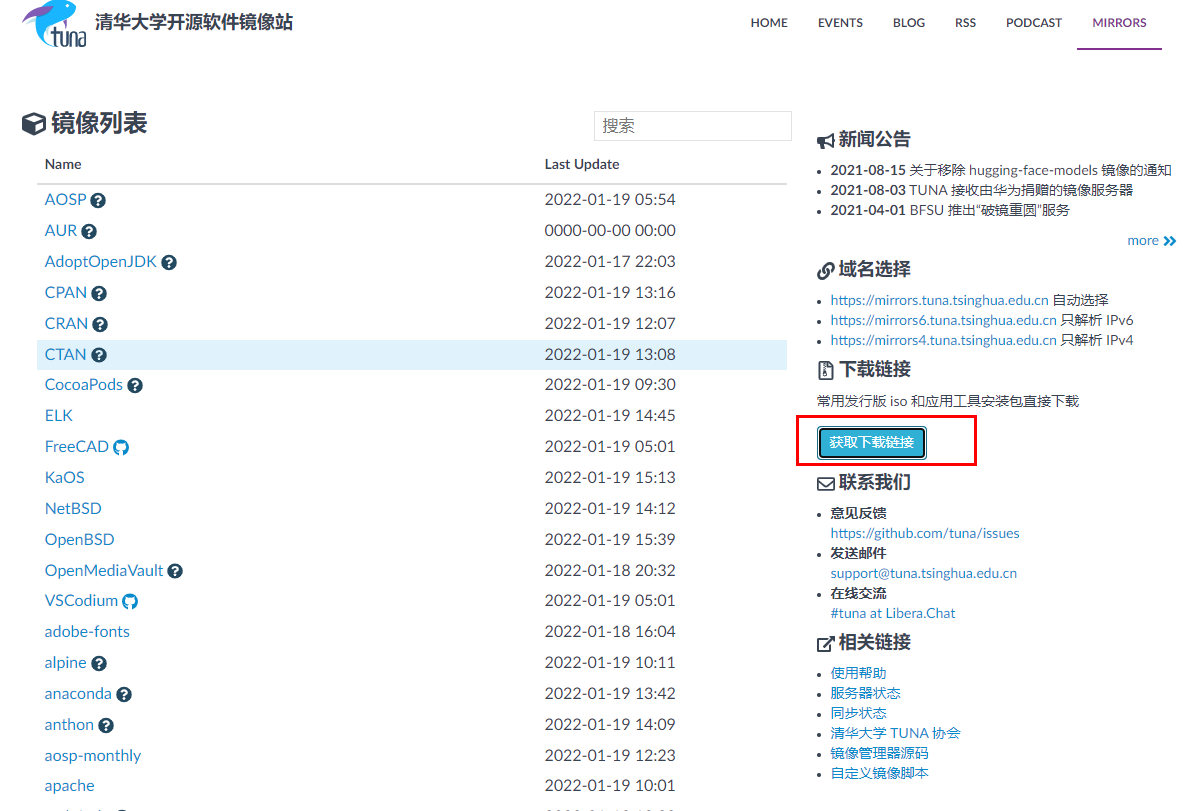Open the CPAN mirror link

66,293
